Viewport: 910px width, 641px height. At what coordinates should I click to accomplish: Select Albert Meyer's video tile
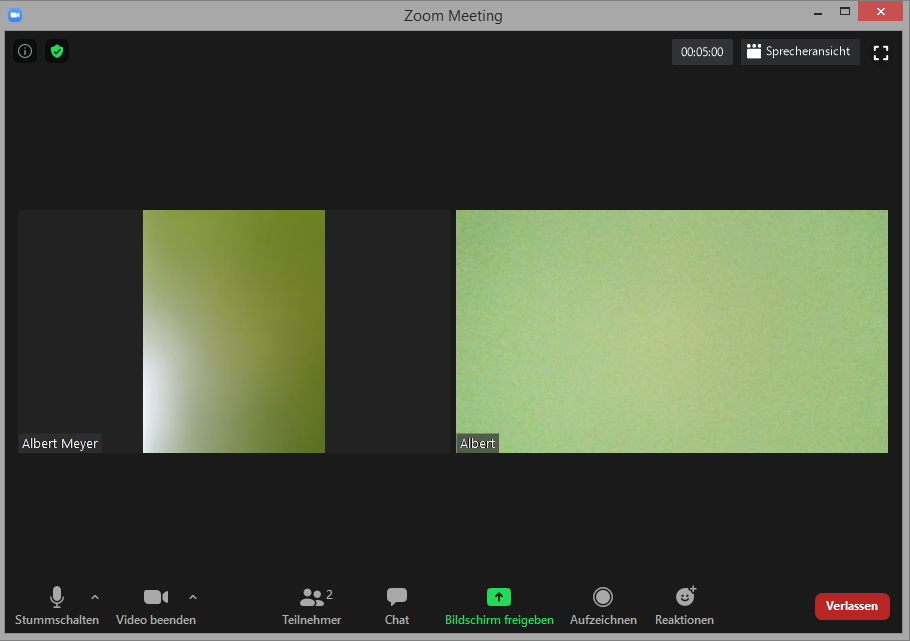[234, 331]
